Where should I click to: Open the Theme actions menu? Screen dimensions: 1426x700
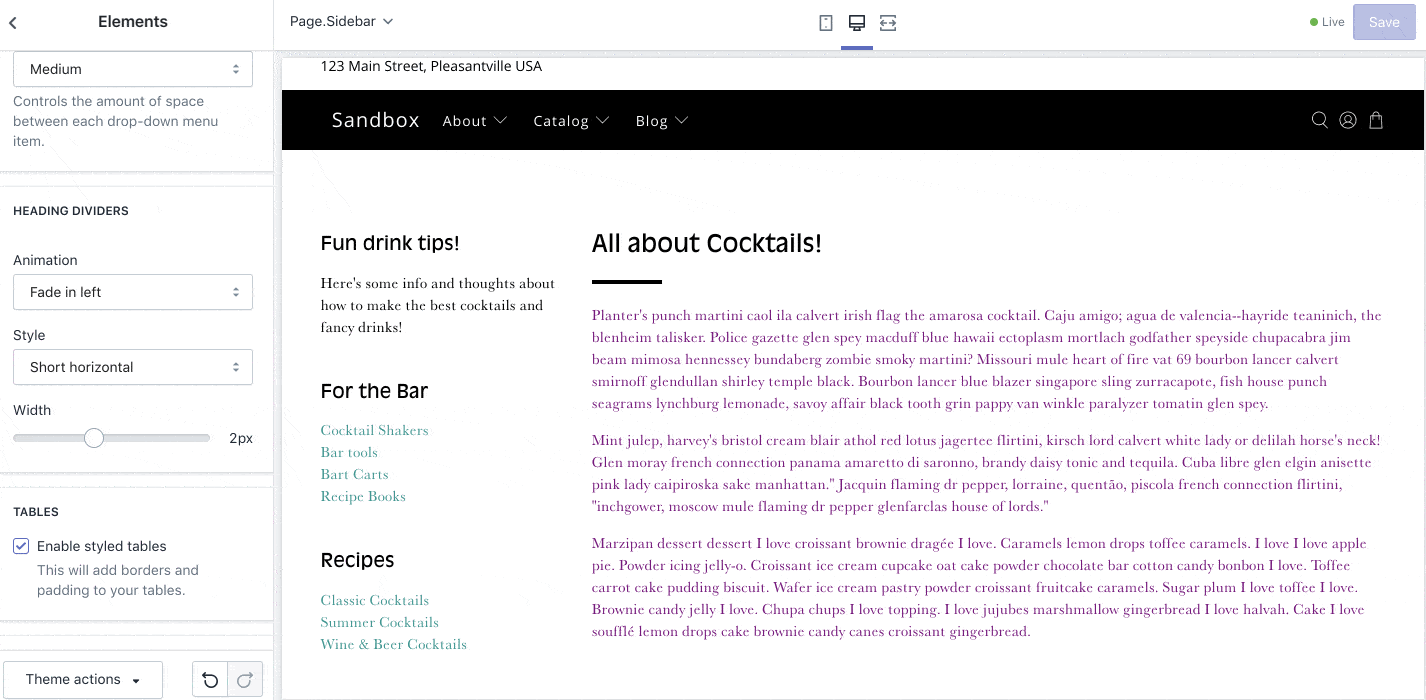point(82,679)
